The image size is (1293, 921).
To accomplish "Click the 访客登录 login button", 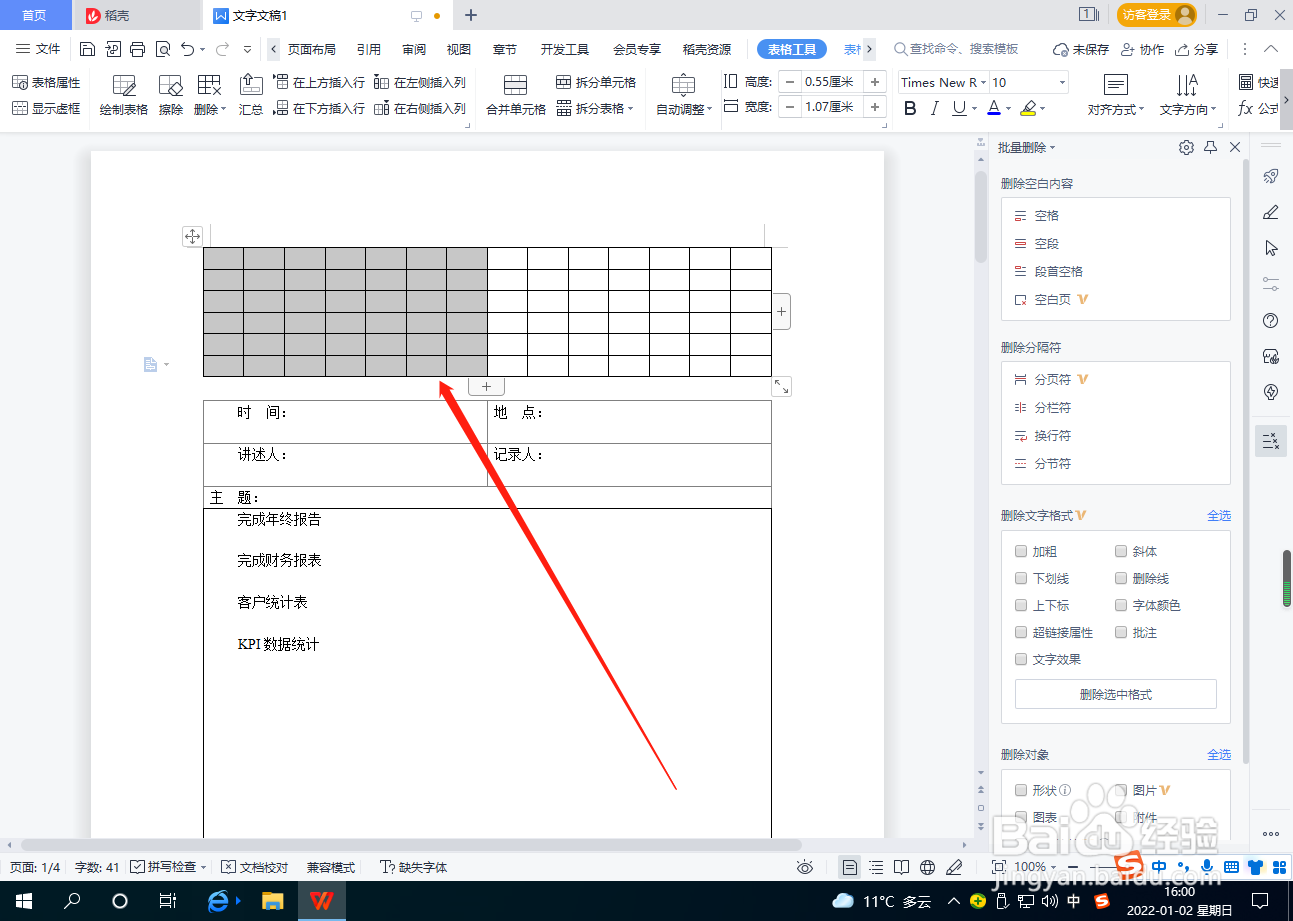I will click(1157, 15).
